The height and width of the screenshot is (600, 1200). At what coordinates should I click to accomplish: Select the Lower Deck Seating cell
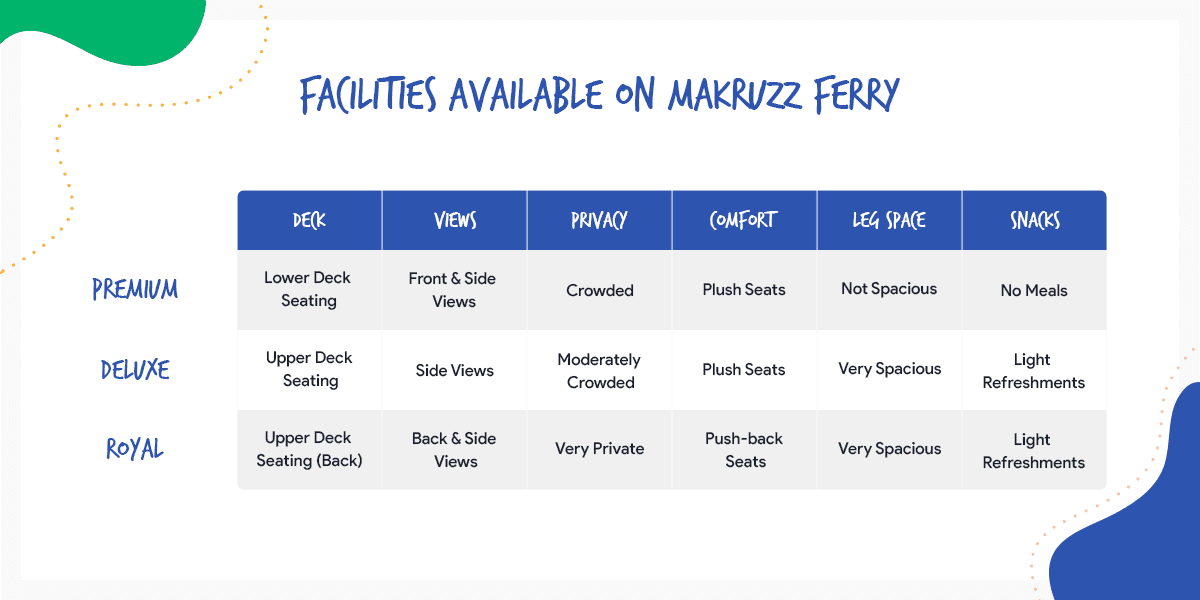(x=309, y=290)
